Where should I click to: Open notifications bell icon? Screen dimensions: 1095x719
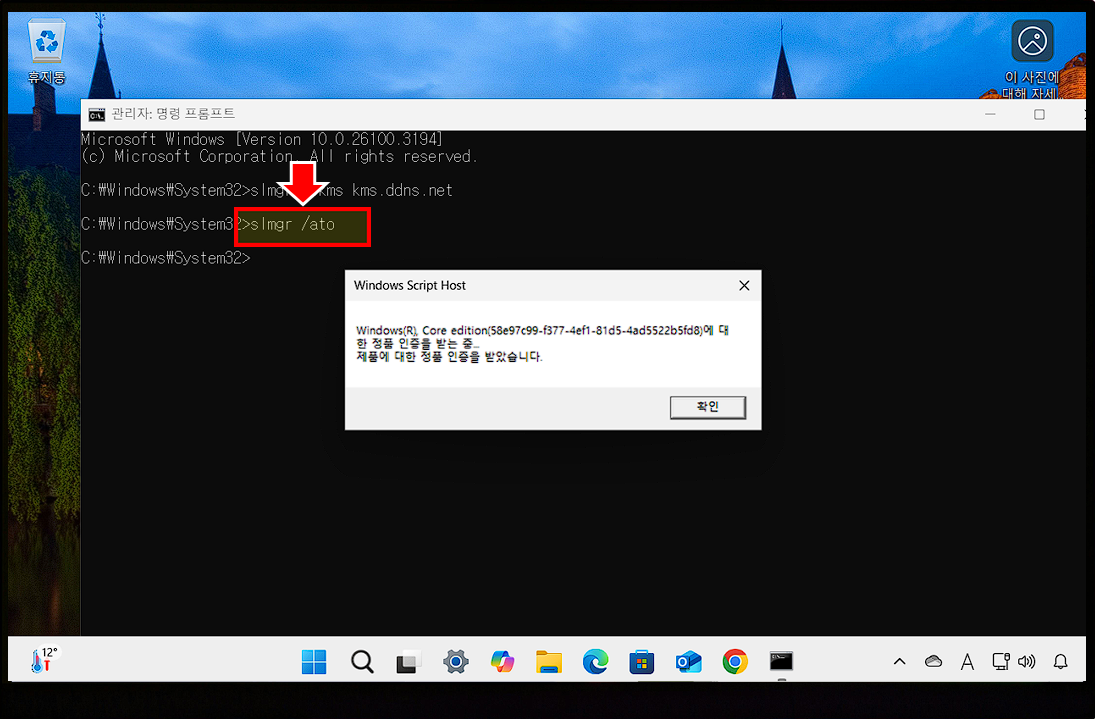tap(1060, 661)
